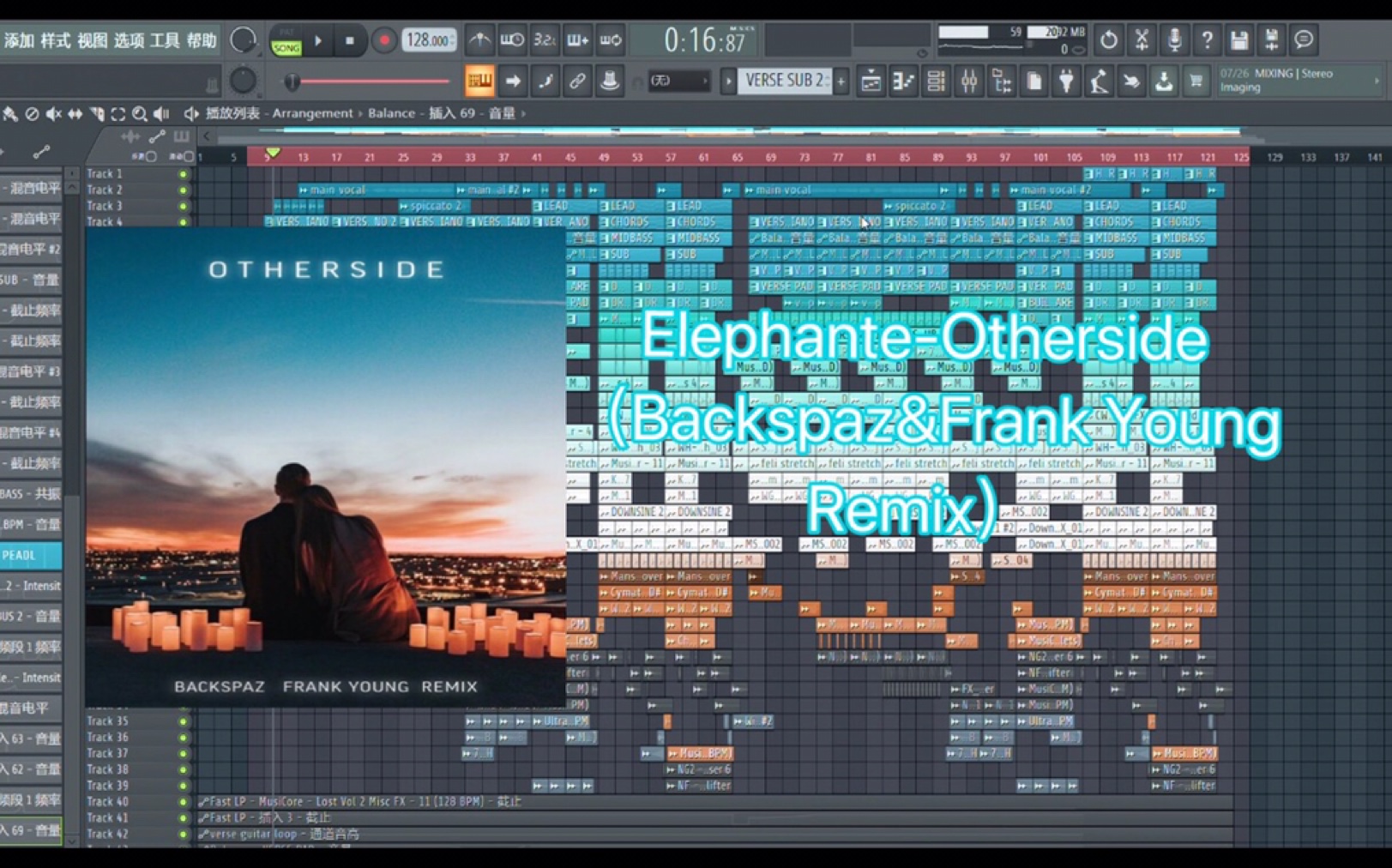Image resolution: width=1392 pixels, height=868 pixels.
Task: Select the playback speaker tool icon
Action: [161, 113]
